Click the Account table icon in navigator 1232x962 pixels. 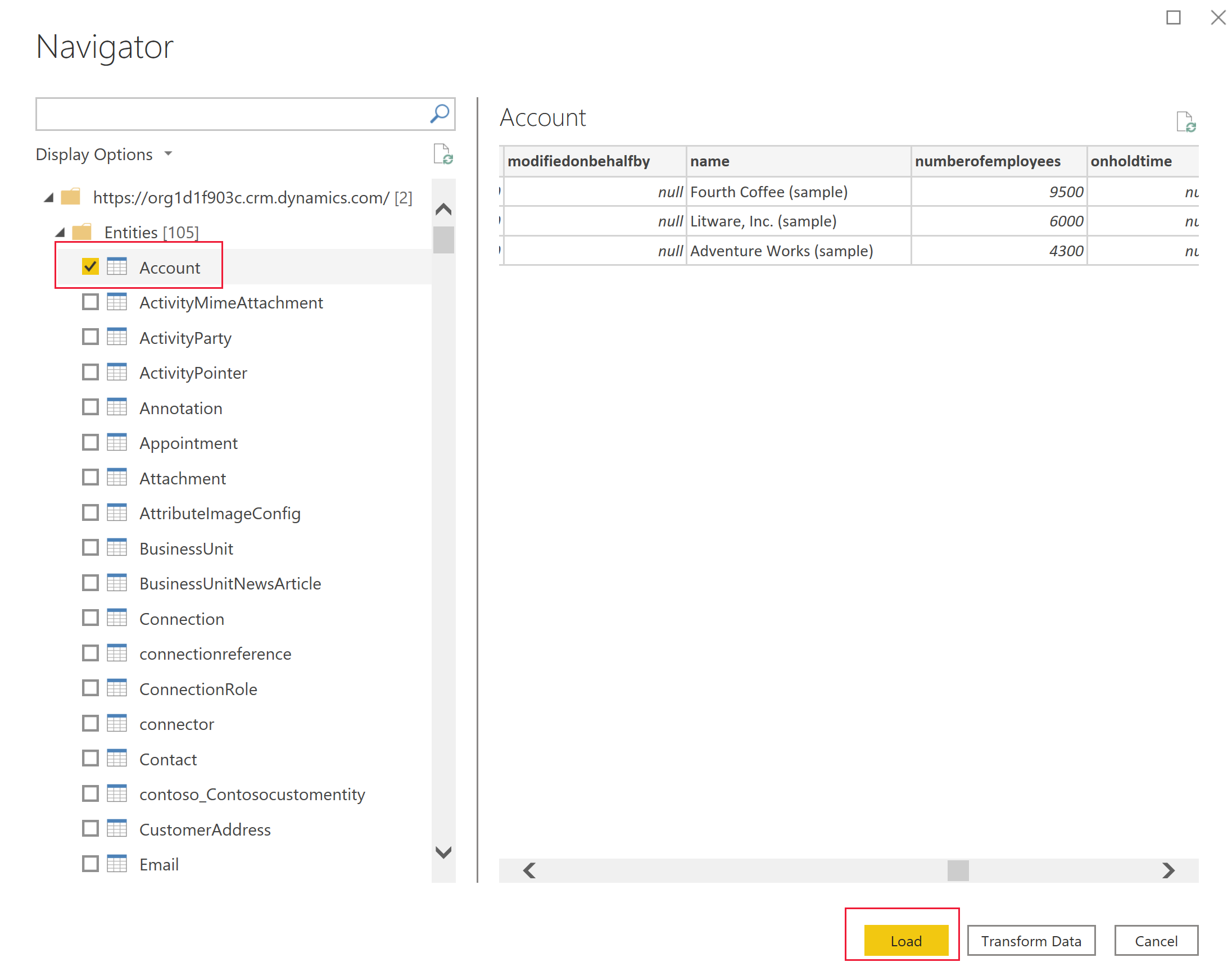pyautogui.click(x=117, y=267)
